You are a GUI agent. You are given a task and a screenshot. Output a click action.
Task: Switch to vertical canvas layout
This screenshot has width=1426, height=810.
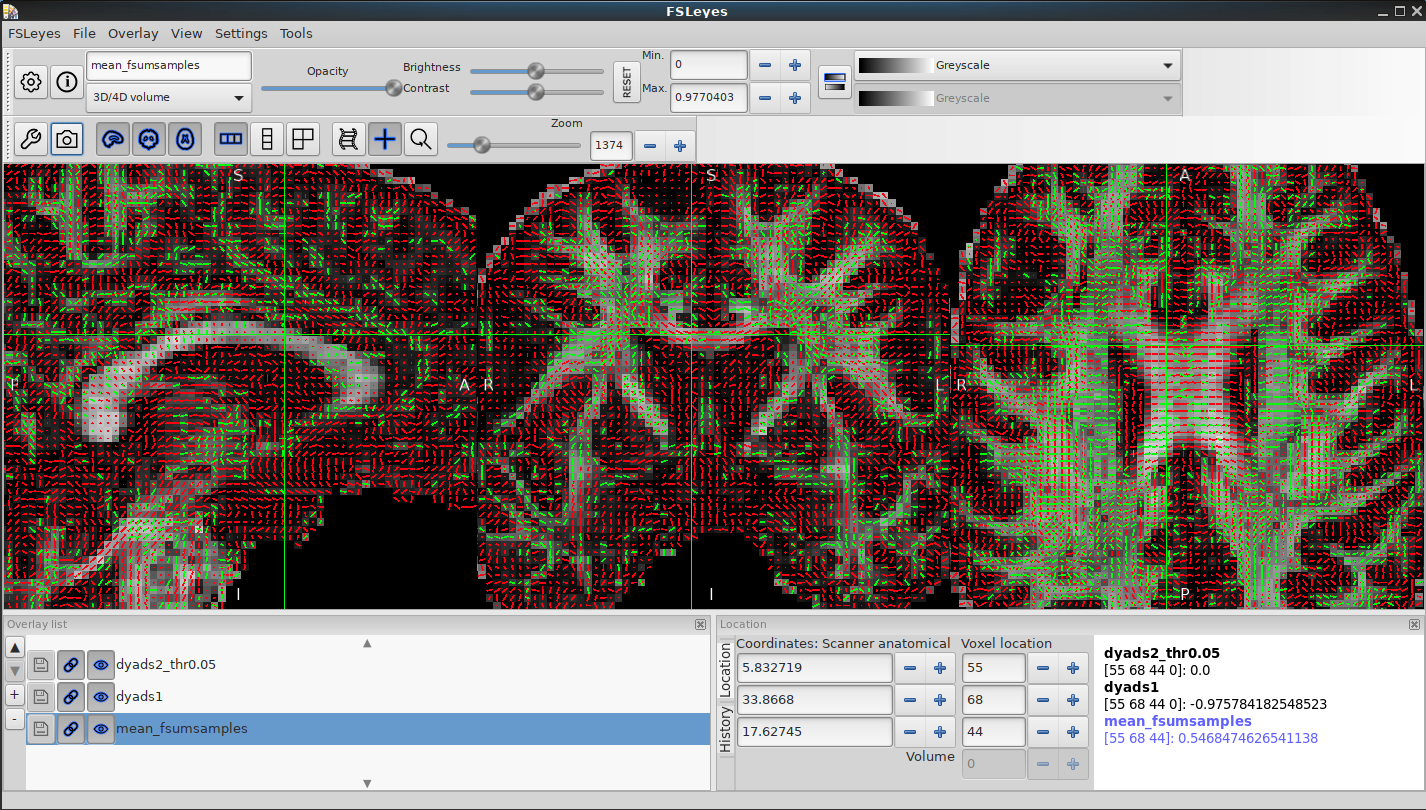tap(267, 139)
